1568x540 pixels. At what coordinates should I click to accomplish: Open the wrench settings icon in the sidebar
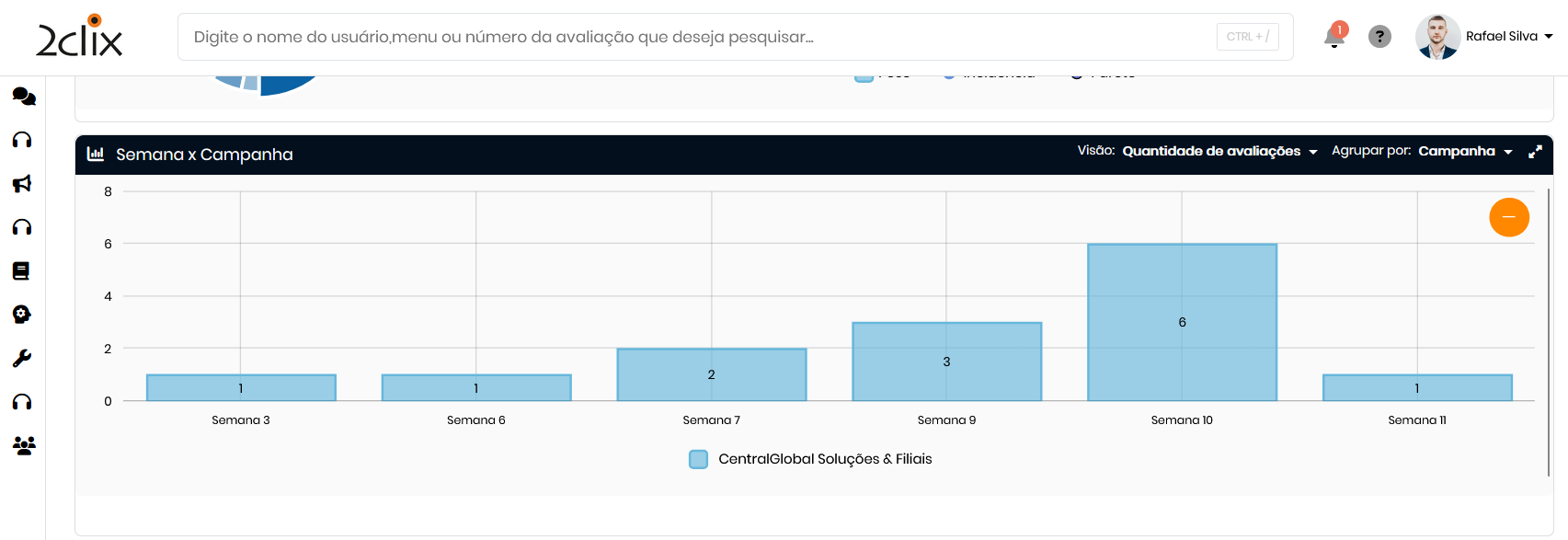coord(22,358)
